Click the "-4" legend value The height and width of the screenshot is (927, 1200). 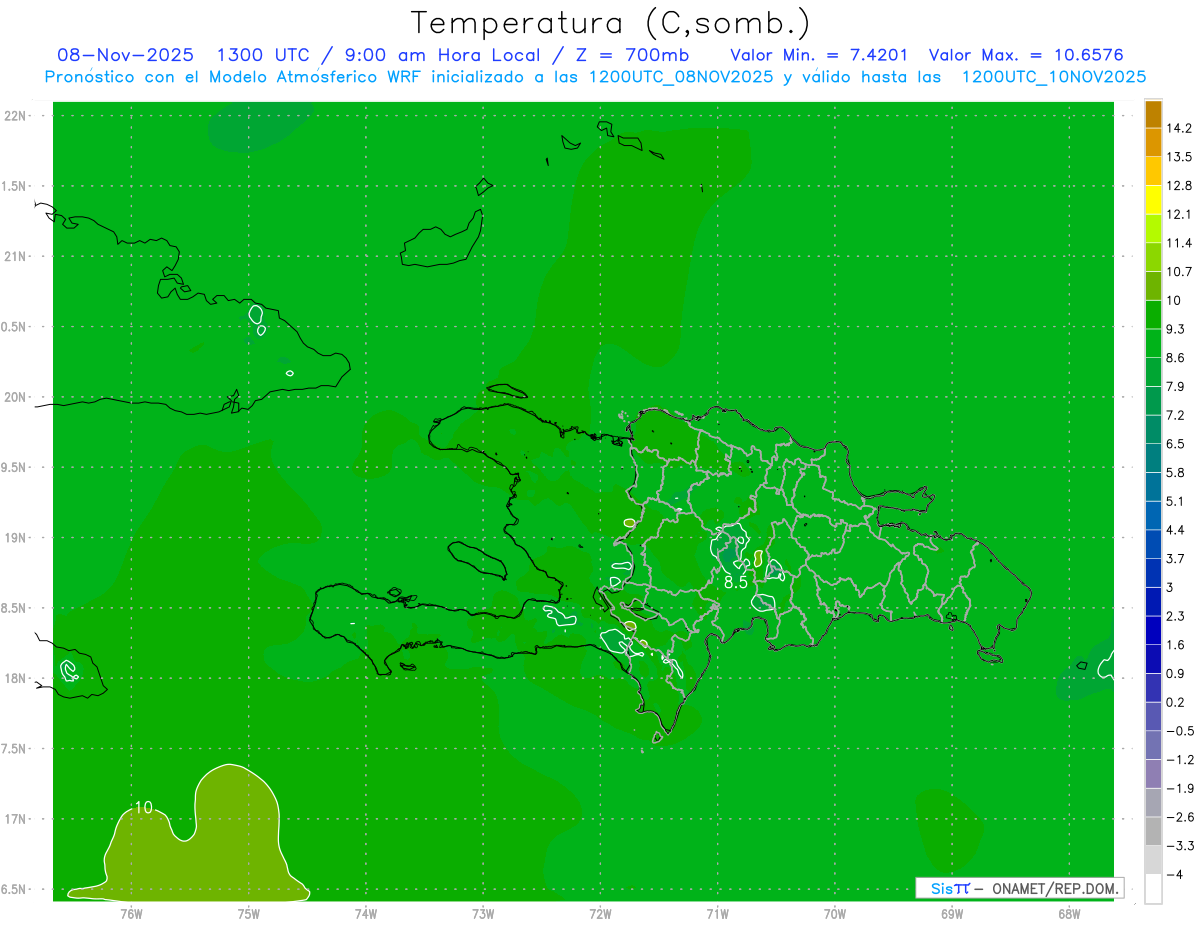(x=1174, y=875)
